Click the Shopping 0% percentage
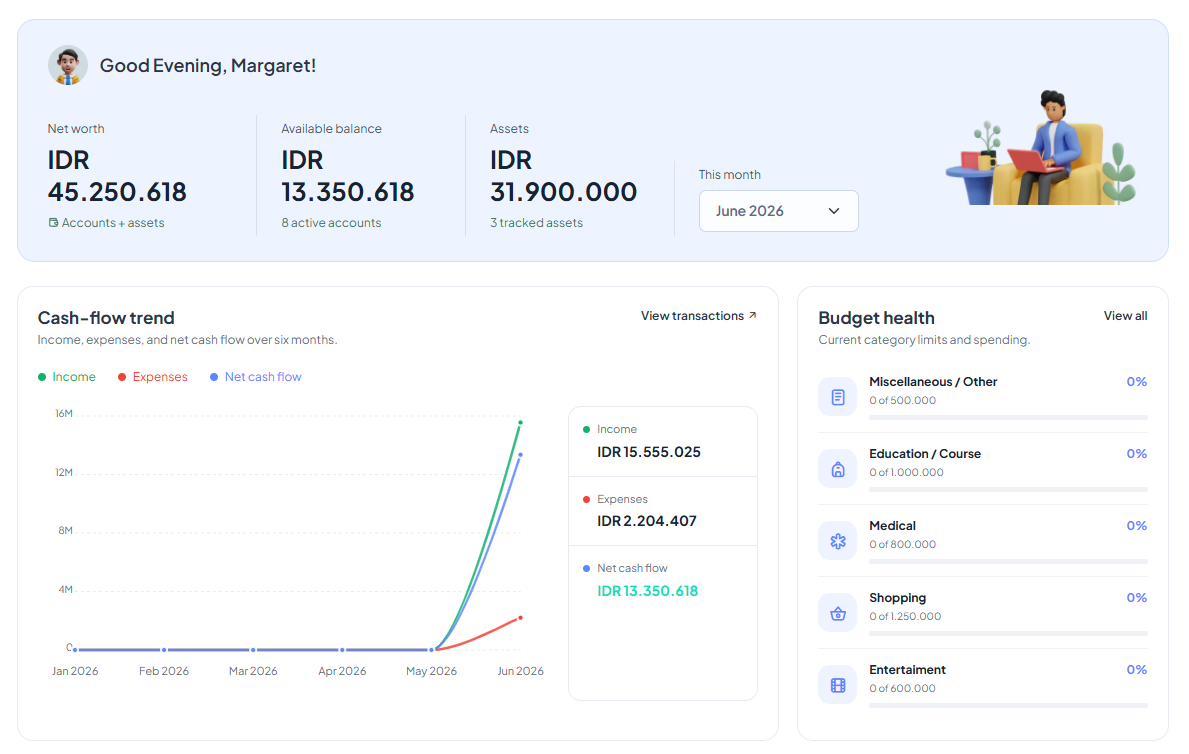The image size is (1189, 754). pos(1137,598)
